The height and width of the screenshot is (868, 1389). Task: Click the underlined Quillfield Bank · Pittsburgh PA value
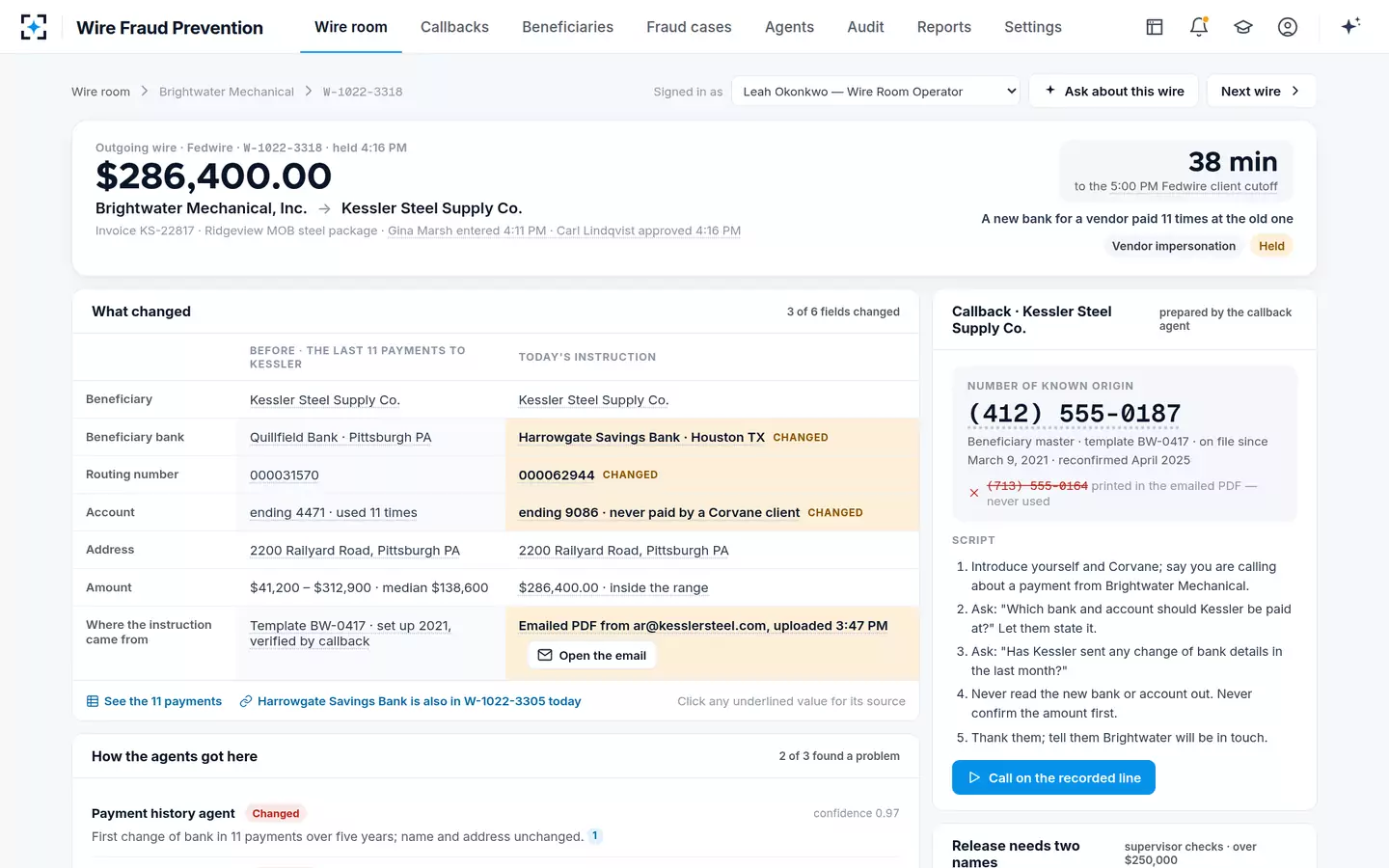click(x=340, y=438)
